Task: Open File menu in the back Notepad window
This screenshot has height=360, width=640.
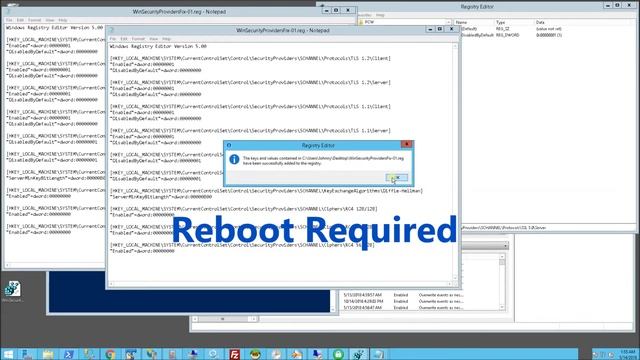Action: [9, 20]
